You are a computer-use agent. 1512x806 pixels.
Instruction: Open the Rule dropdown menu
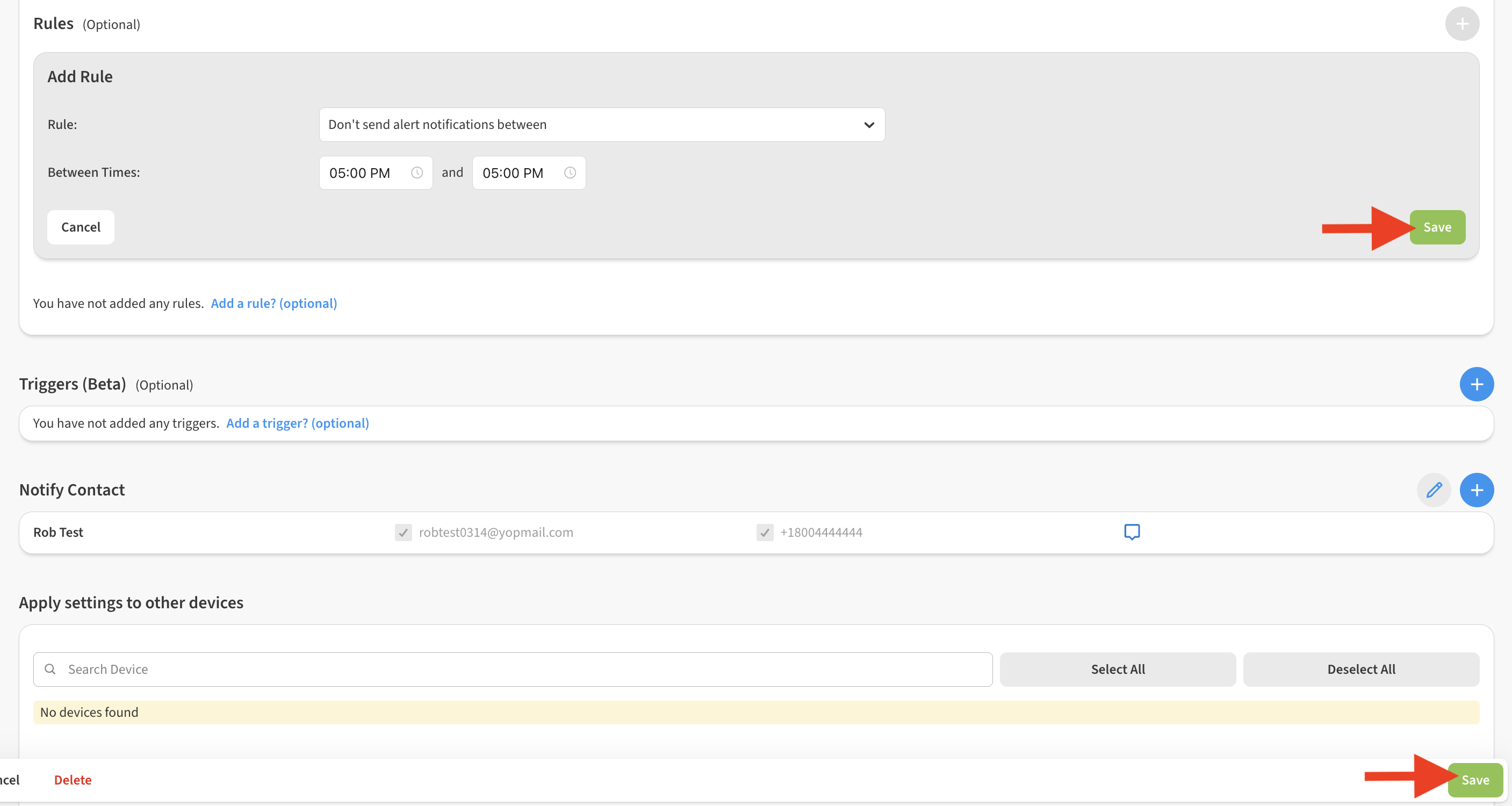(601, 125)
